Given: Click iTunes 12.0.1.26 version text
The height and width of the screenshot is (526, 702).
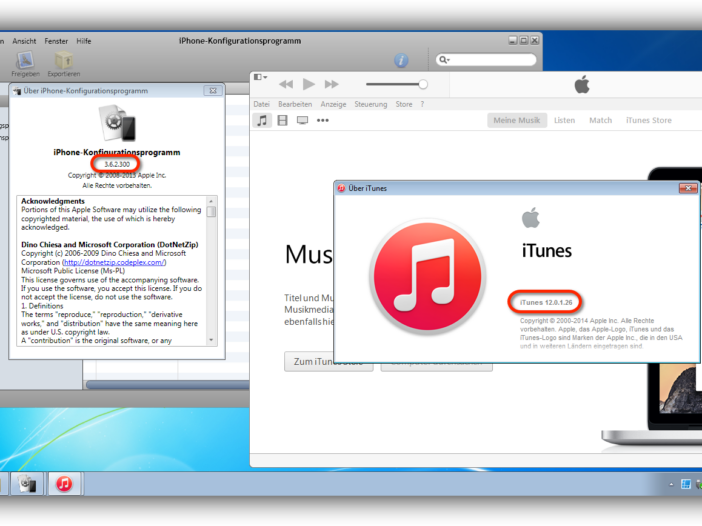Looking at the screenshot, I should 546,303.
